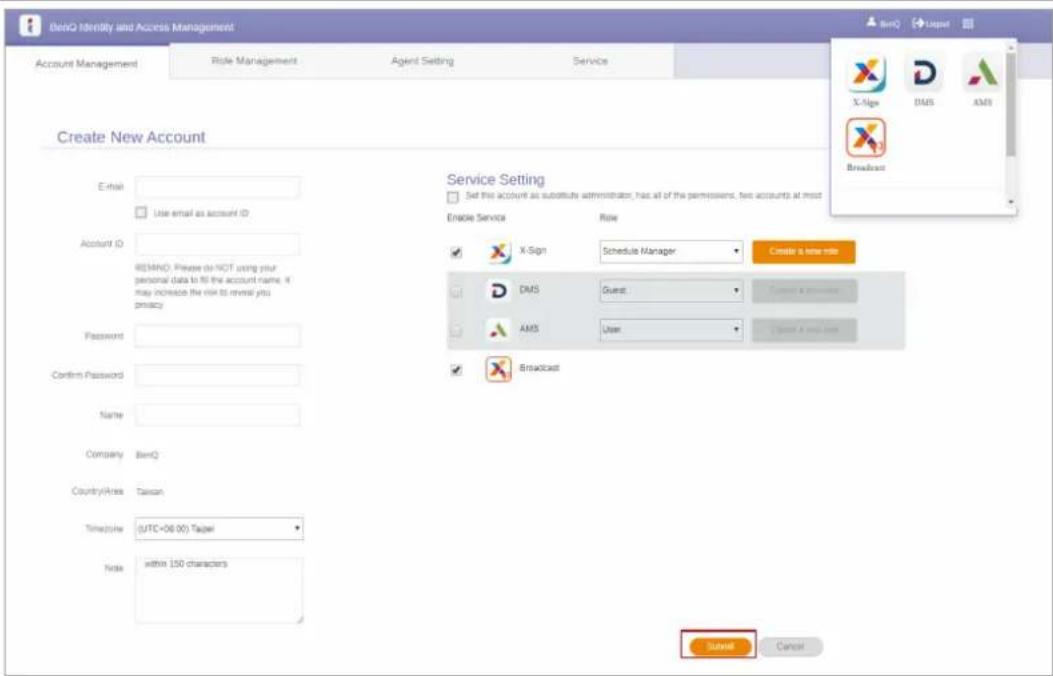This screenshot has width=1053, height=676.
Task: Click the X-Sign icon in Service Setting
Action: (498, 252)
